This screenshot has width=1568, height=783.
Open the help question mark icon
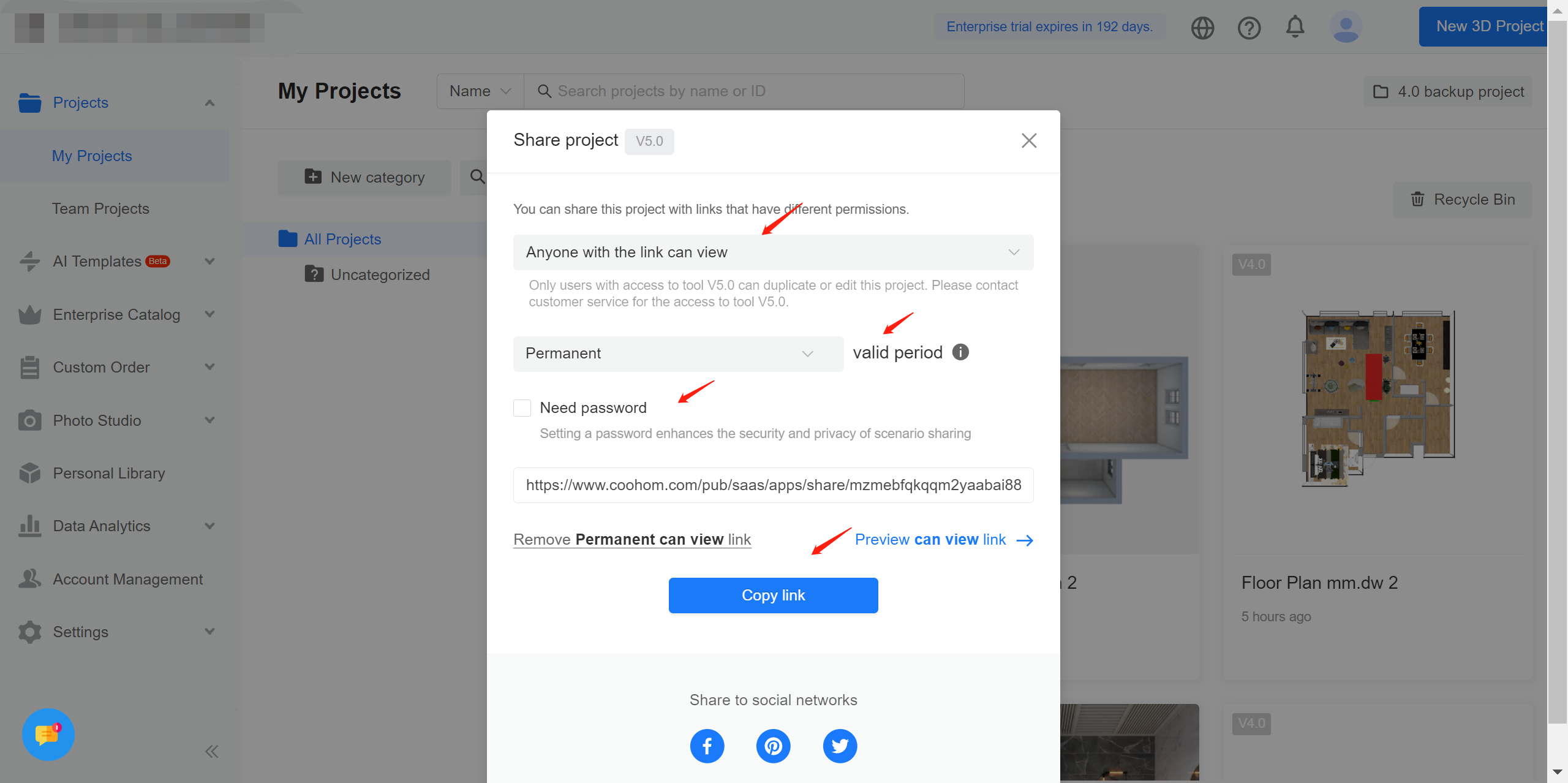click(1249, 28)
